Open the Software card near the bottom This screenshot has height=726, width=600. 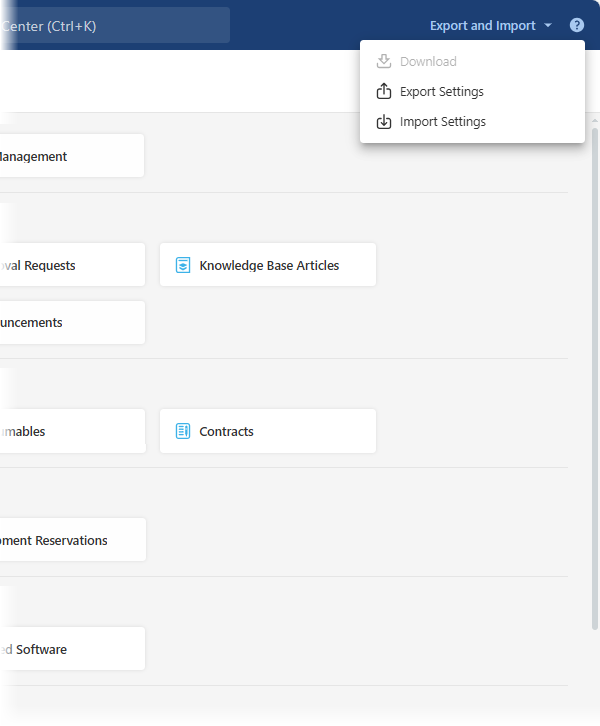[70, 649]
